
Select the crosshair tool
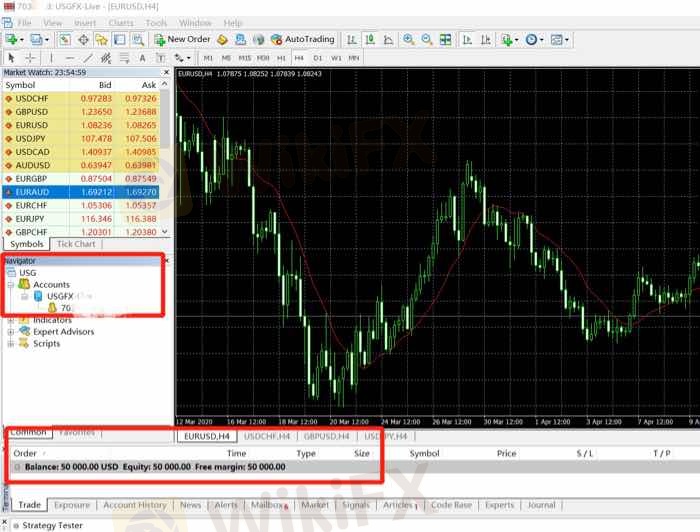30,58
